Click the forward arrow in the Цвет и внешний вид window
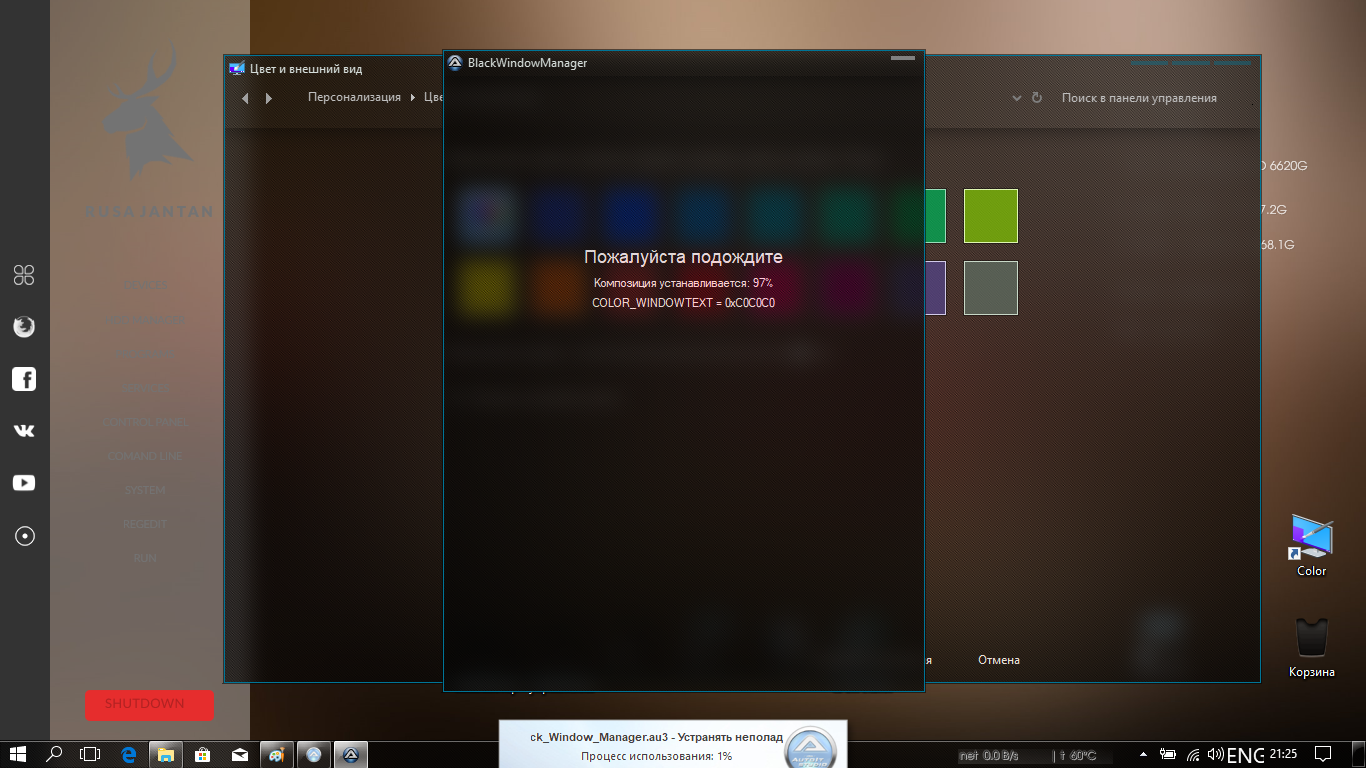 click(269, 98)
